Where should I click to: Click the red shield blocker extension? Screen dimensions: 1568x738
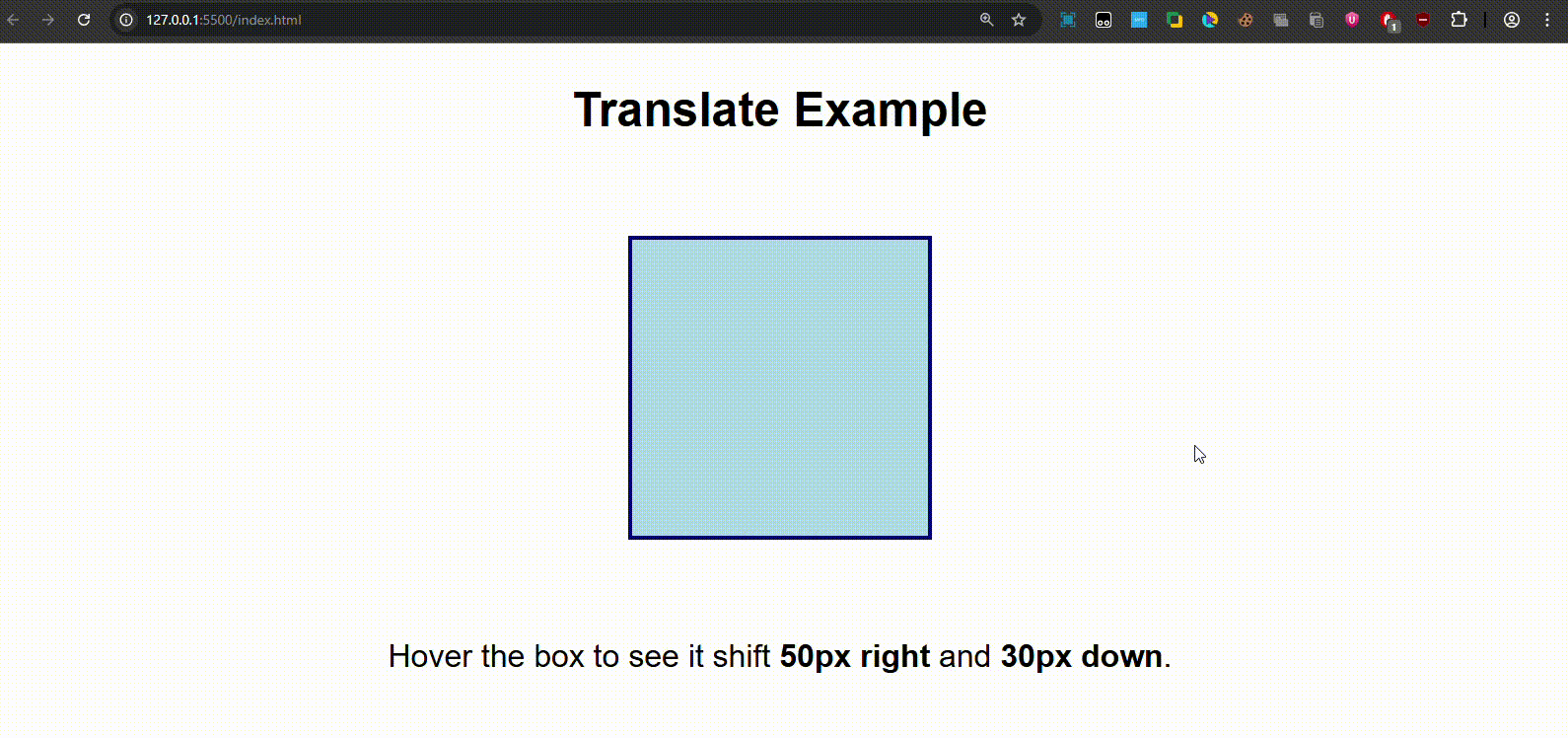[1423, 20]
